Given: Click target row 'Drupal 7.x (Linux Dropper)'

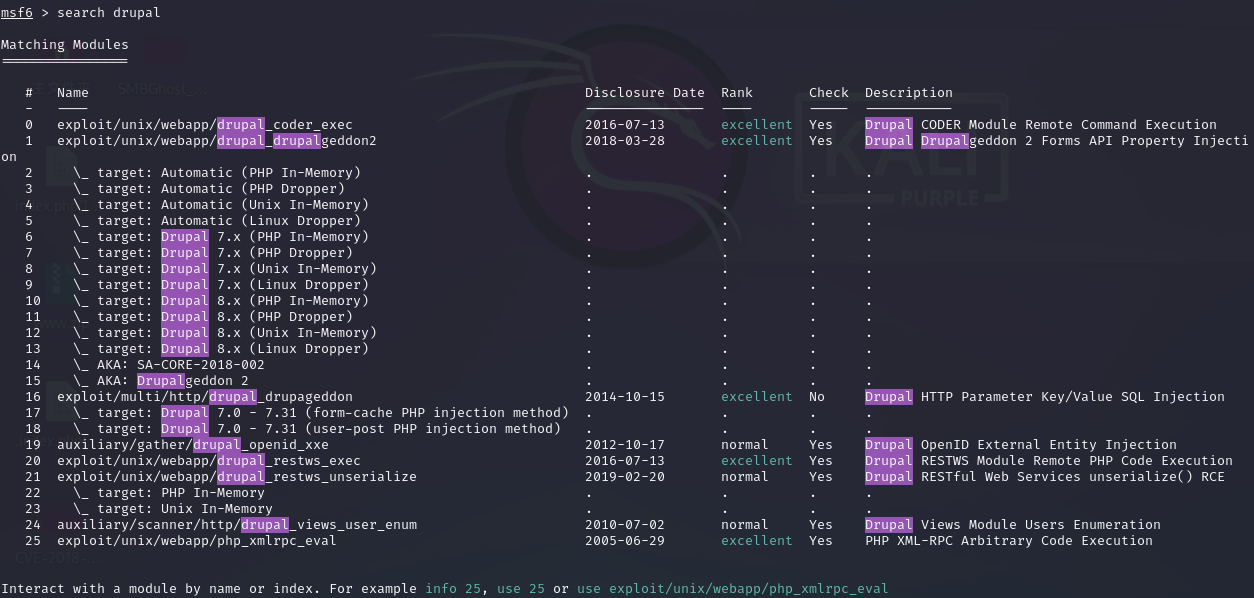Looking at the screenshot, I should tap(221, 285).
